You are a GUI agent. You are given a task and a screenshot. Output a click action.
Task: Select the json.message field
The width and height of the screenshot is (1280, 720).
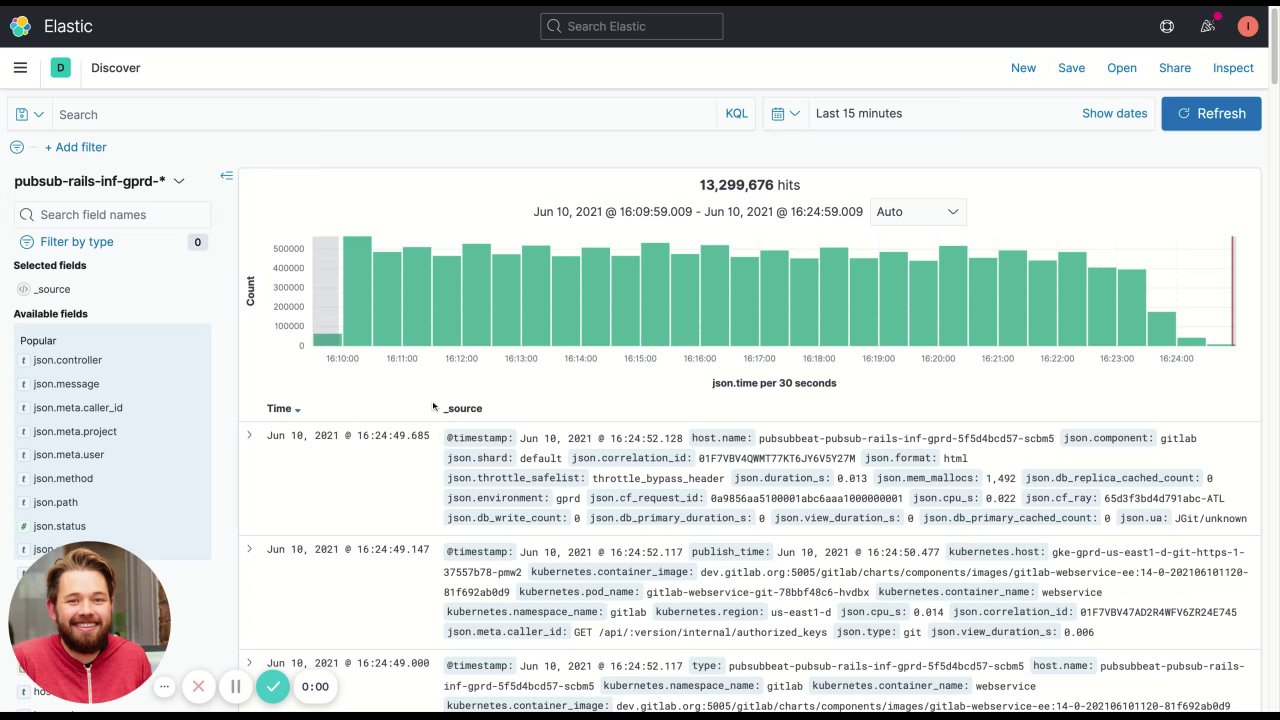click(66, 384)
